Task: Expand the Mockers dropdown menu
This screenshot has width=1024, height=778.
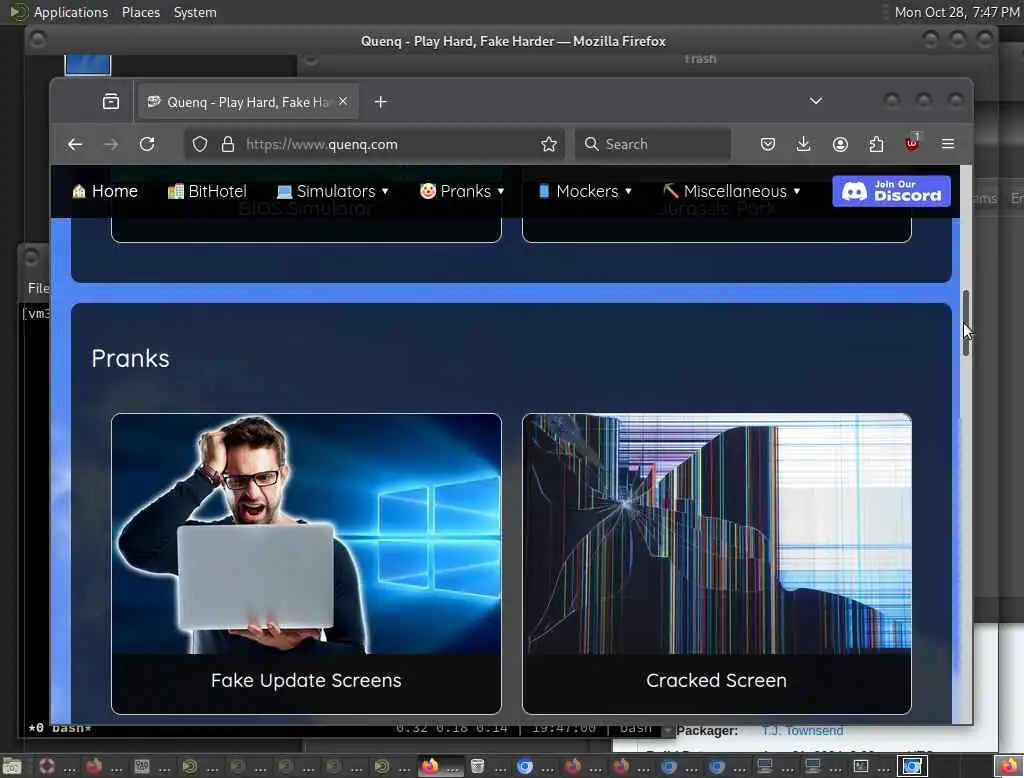Action: click(584, 191)
